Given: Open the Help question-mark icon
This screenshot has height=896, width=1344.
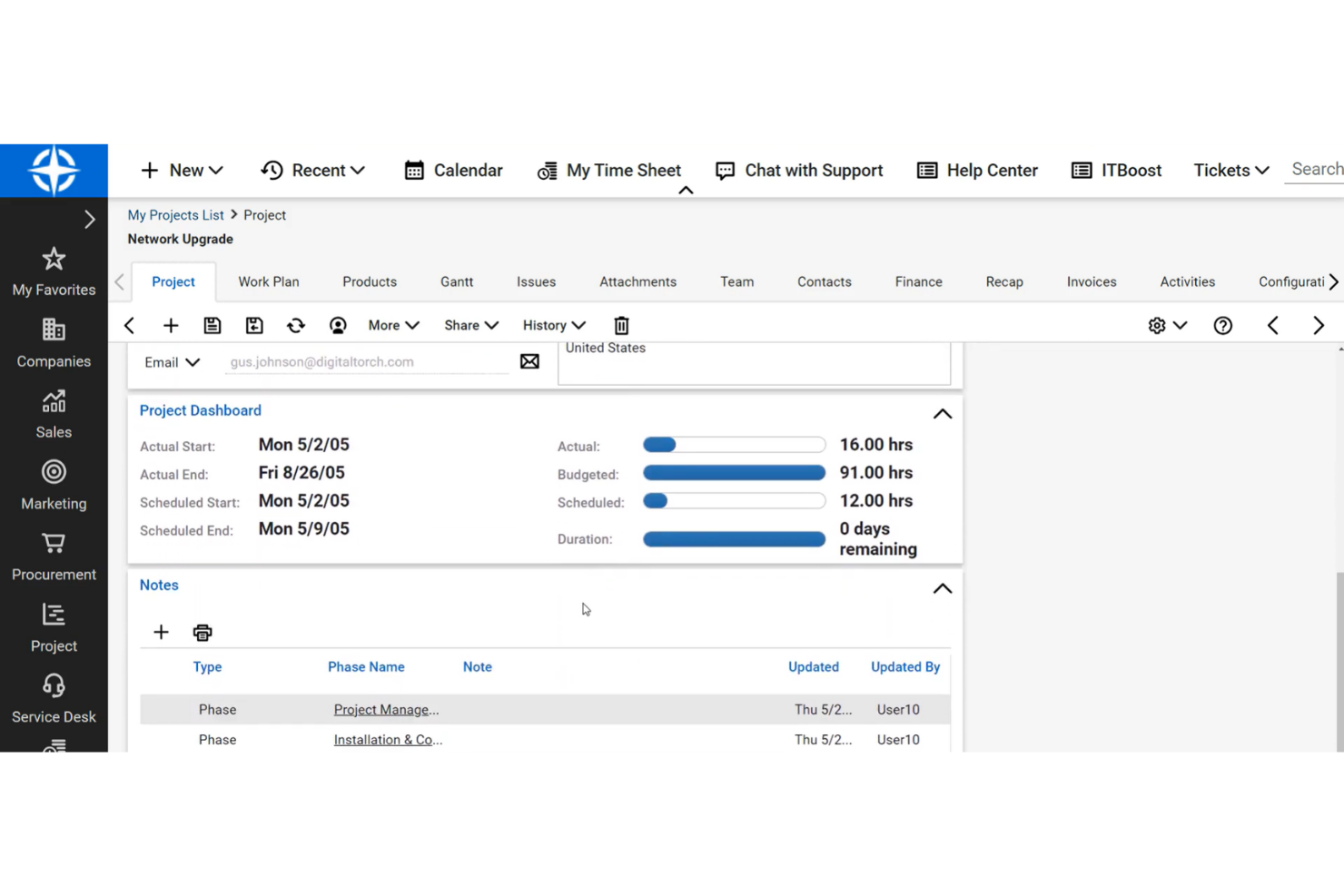Looking at the screenshot, I should point(1222,325).
